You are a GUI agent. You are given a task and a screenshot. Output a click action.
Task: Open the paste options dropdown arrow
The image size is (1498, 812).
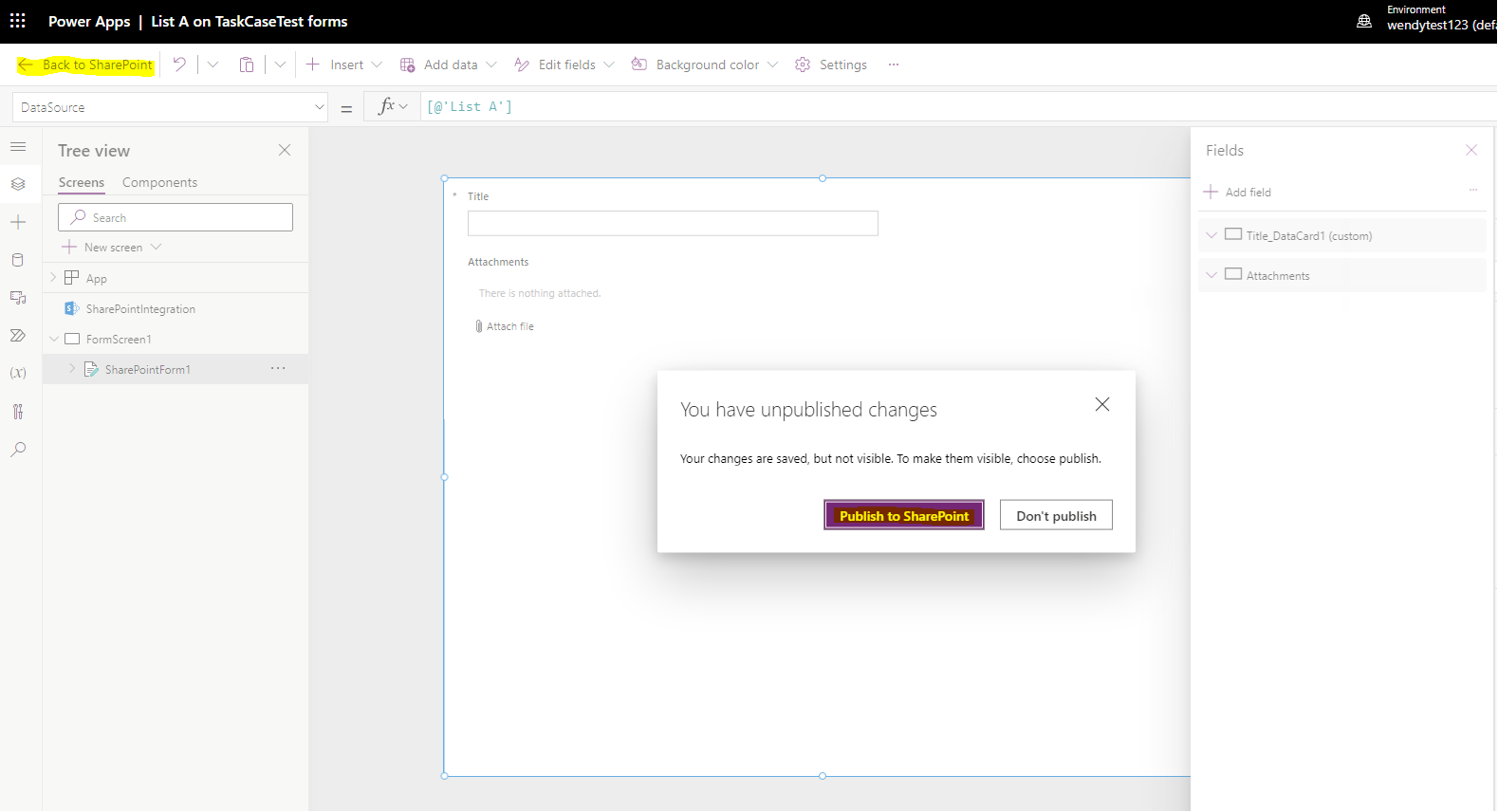pos(280,65)
